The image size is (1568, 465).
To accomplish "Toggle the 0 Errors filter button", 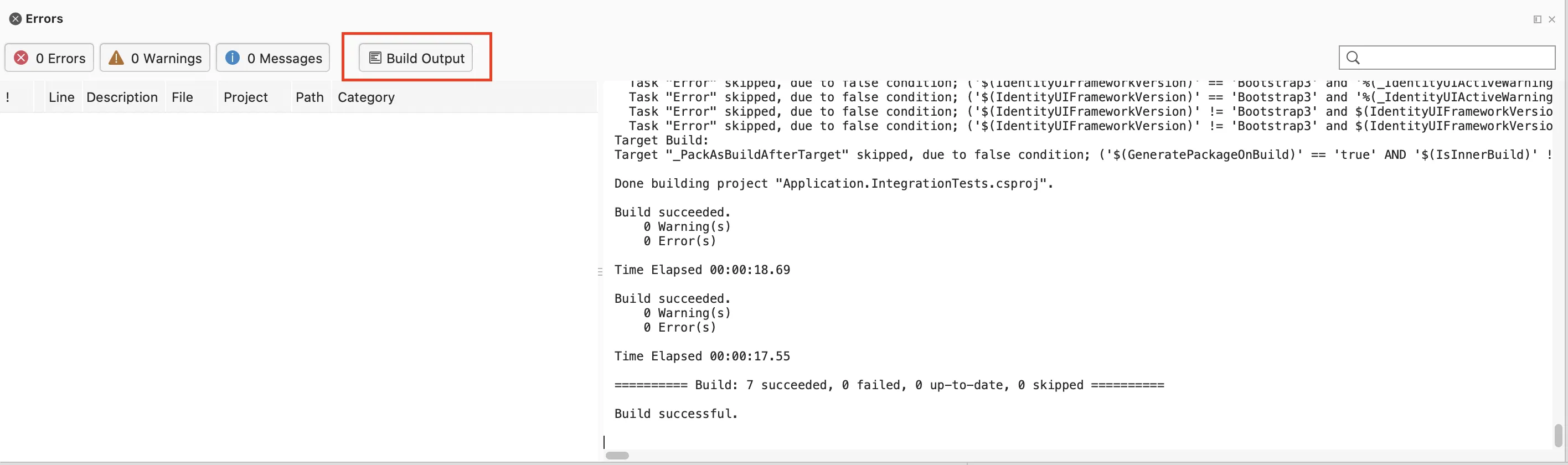I will (x=49, y=58).
